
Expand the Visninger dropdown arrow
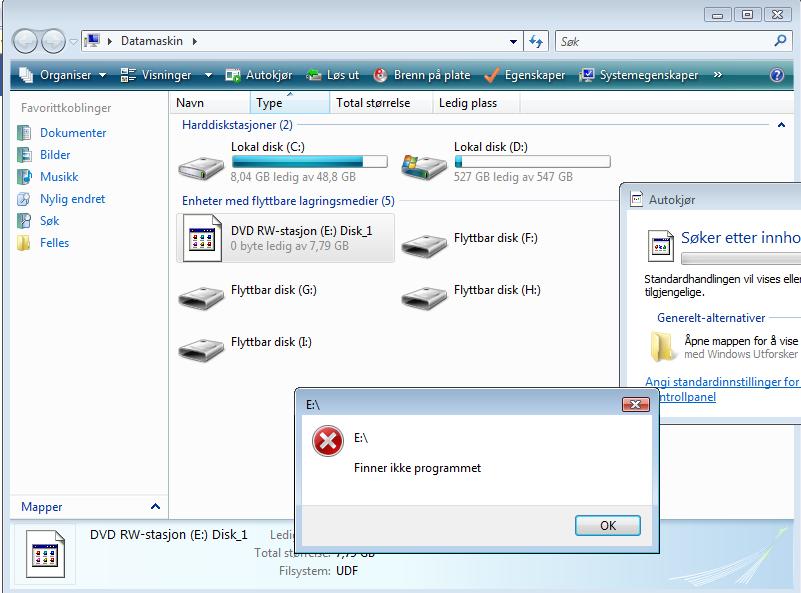[208, 75]
